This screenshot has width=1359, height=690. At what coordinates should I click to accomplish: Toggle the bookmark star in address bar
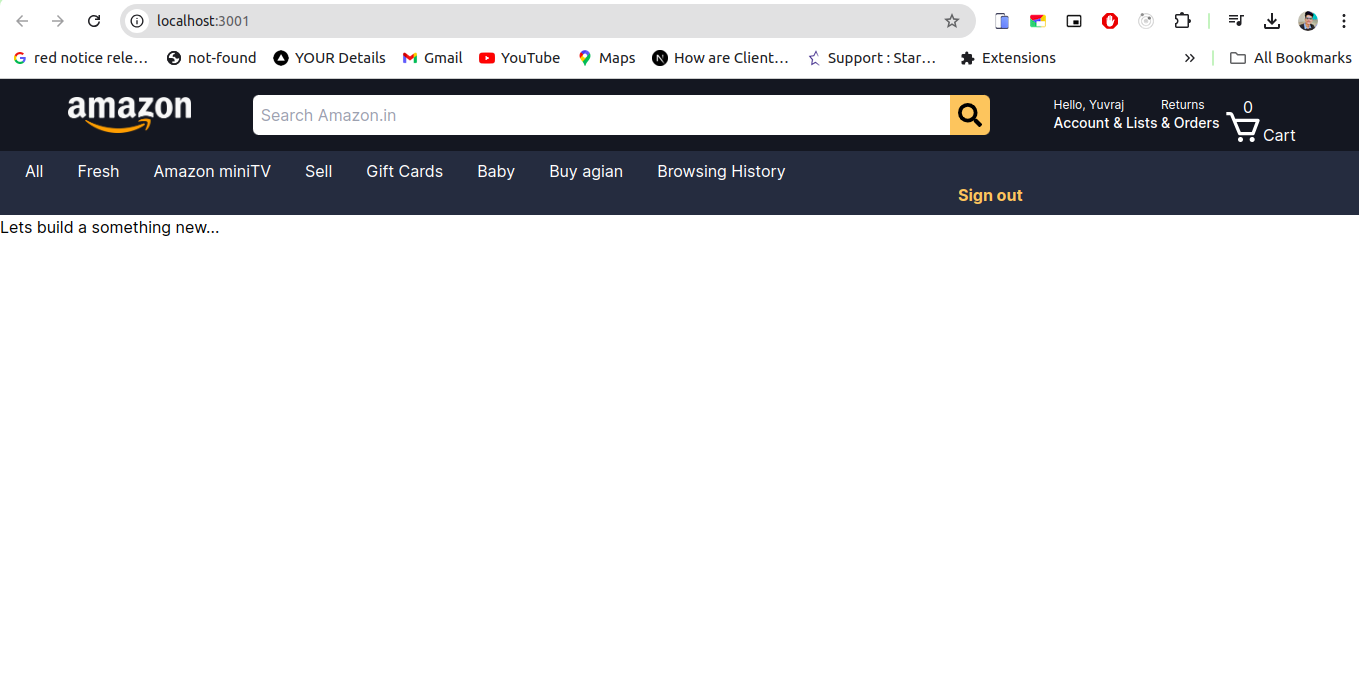click(x=951, y=20)
